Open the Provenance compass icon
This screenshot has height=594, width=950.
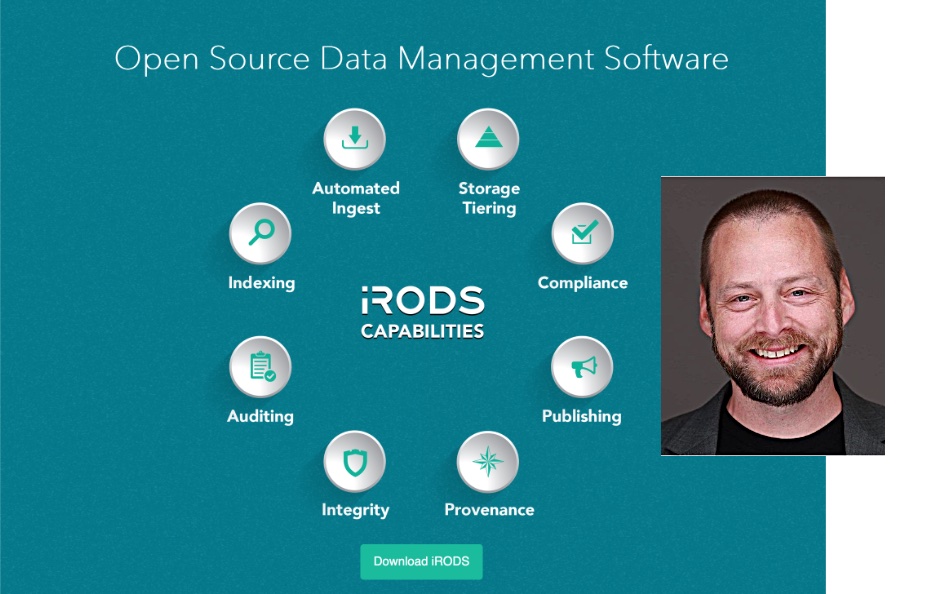[488, 461]
